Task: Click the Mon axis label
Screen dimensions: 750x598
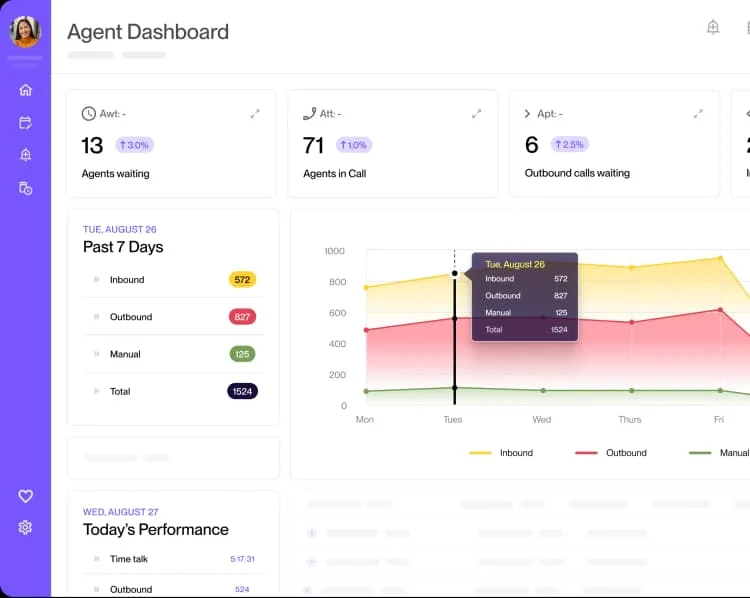Action: (x=364, y=420)
